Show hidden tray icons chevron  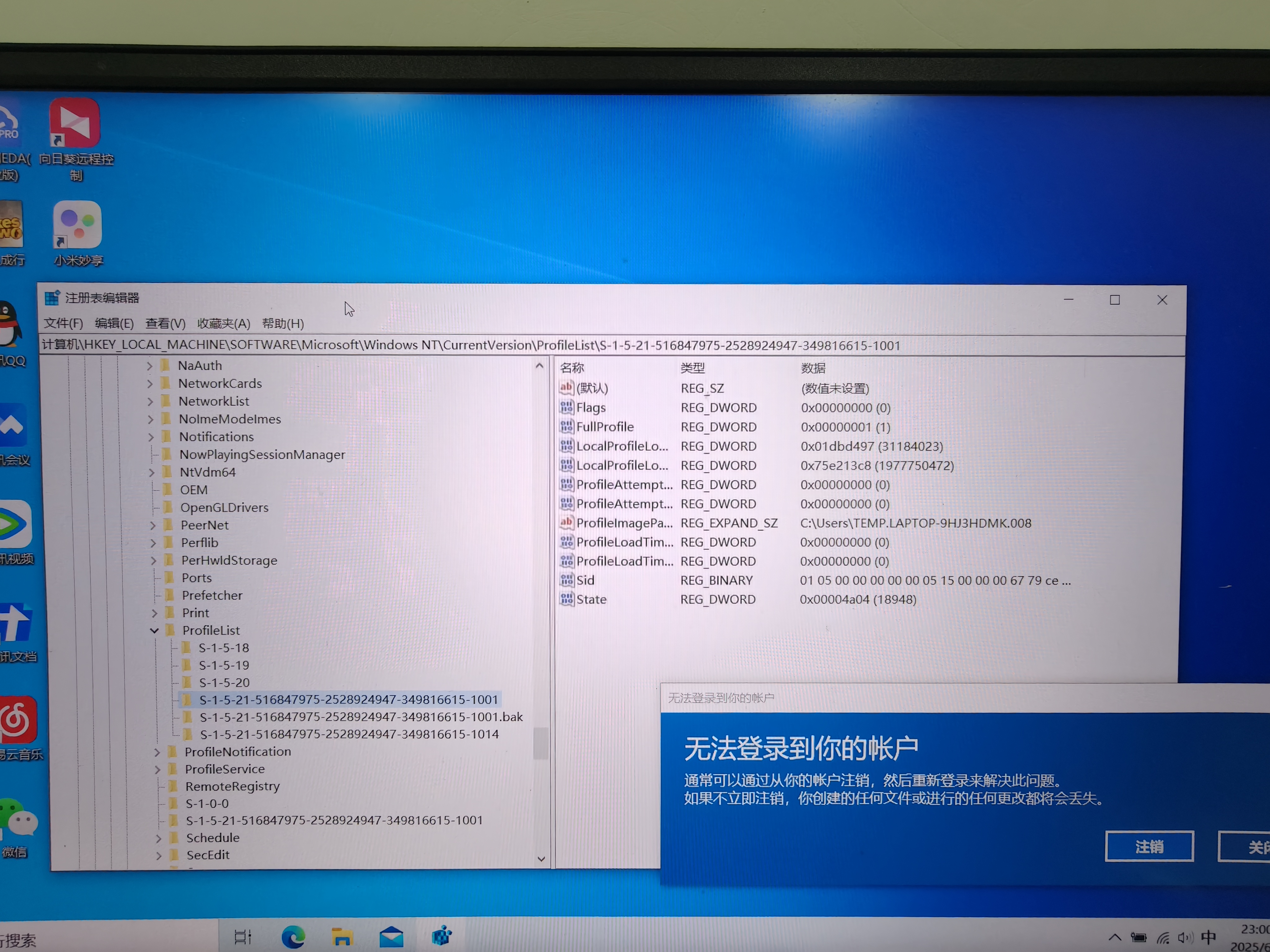tap(1115, 938)
